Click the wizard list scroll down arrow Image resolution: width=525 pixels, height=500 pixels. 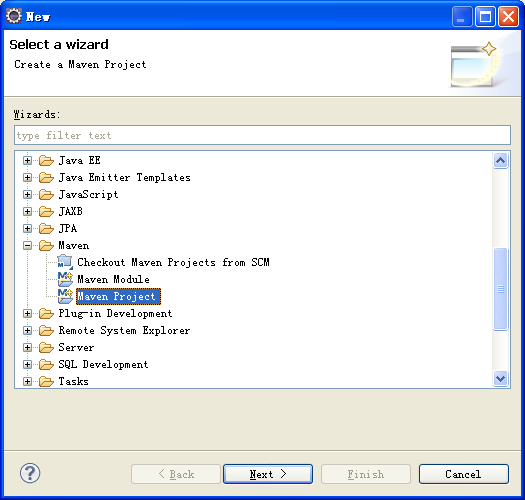tap(501, 378)
